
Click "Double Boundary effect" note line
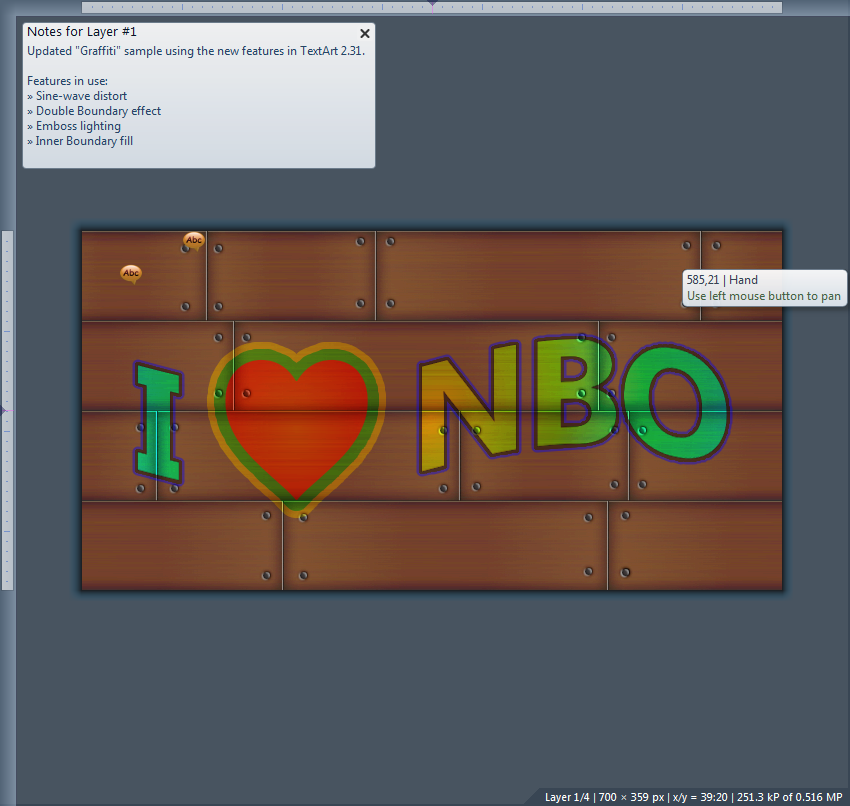click(98, 111)
